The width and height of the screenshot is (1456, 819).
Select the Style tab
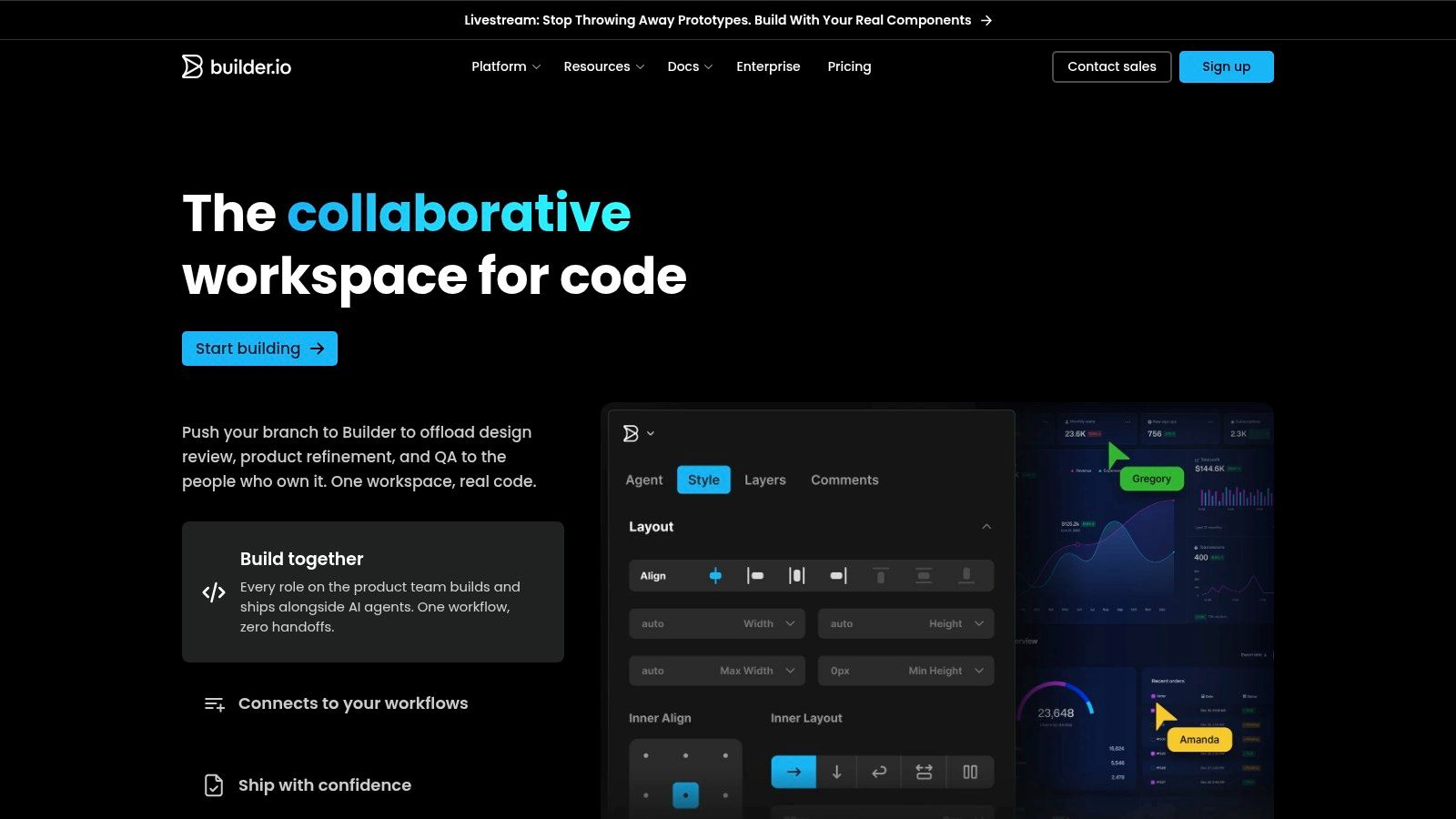point(703,480)
